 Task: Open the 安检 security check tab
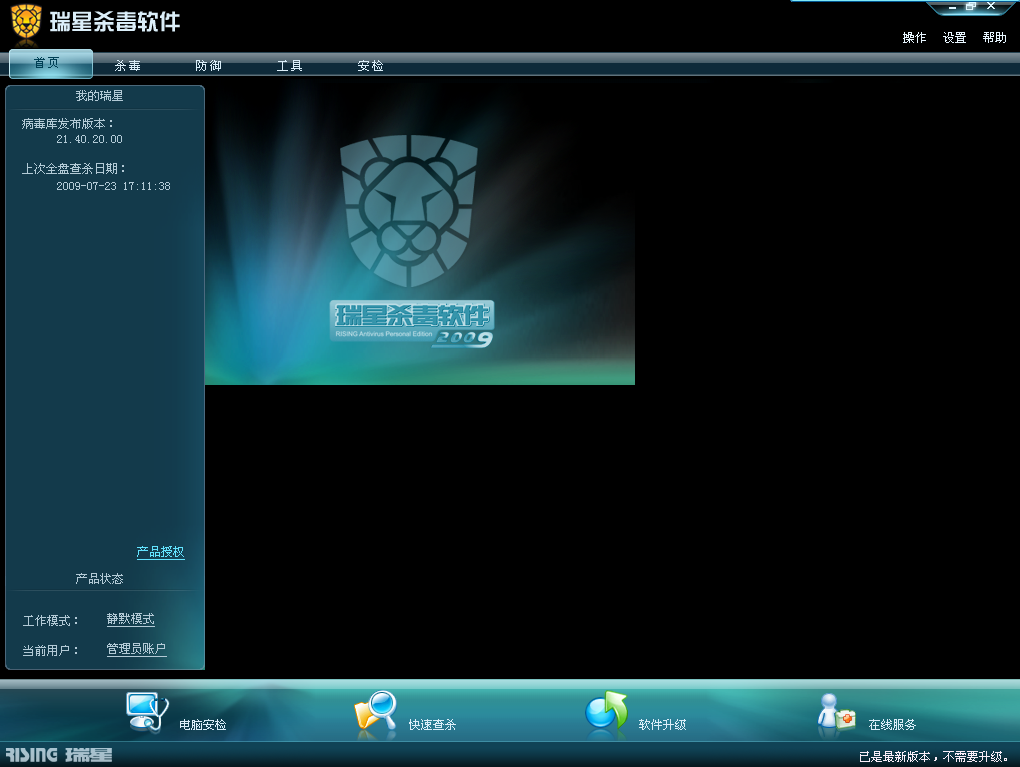coord(370,66)
